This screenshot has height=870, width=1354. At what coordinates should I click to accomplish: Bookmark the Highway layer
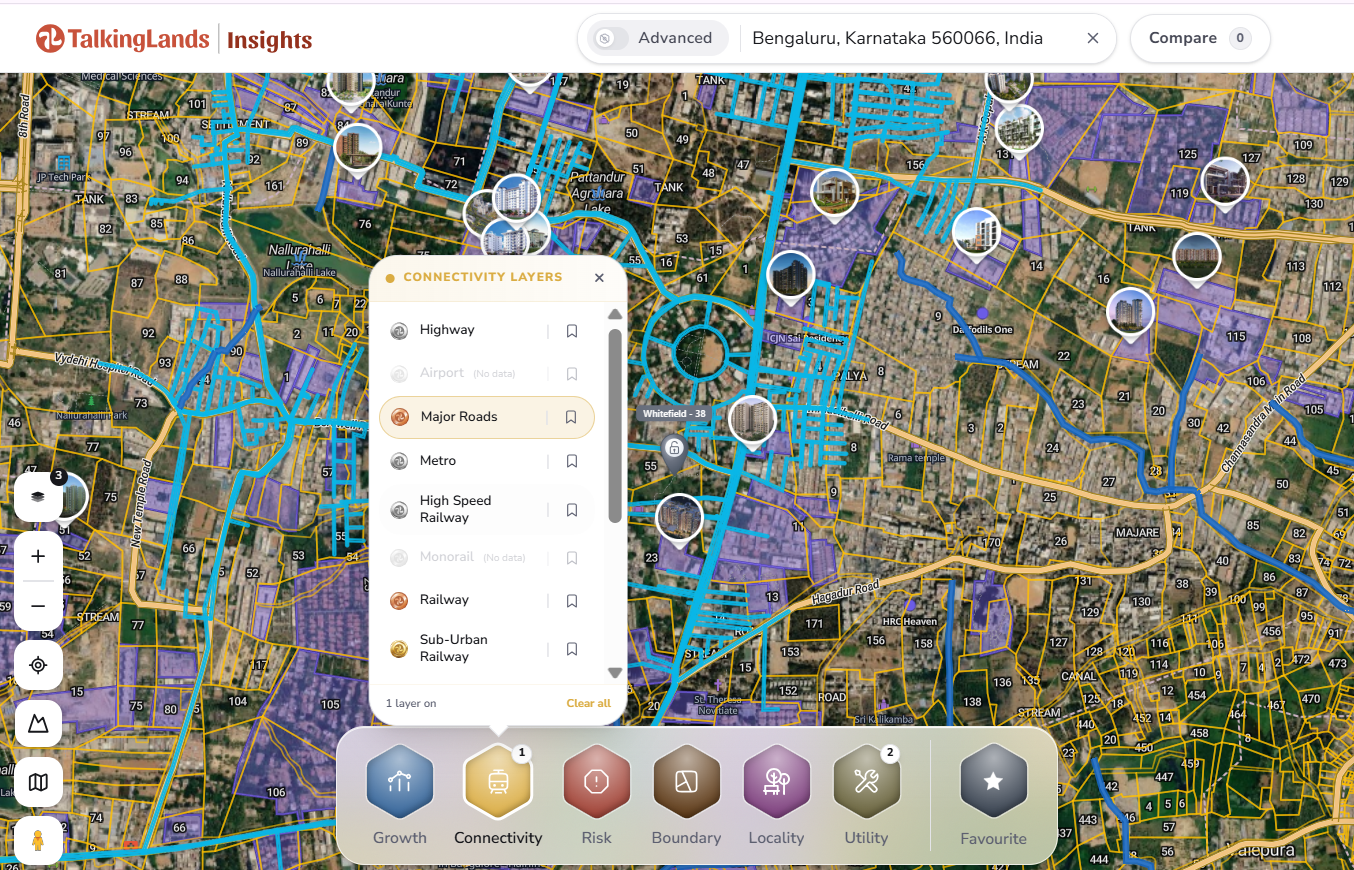tap(572, 331)
